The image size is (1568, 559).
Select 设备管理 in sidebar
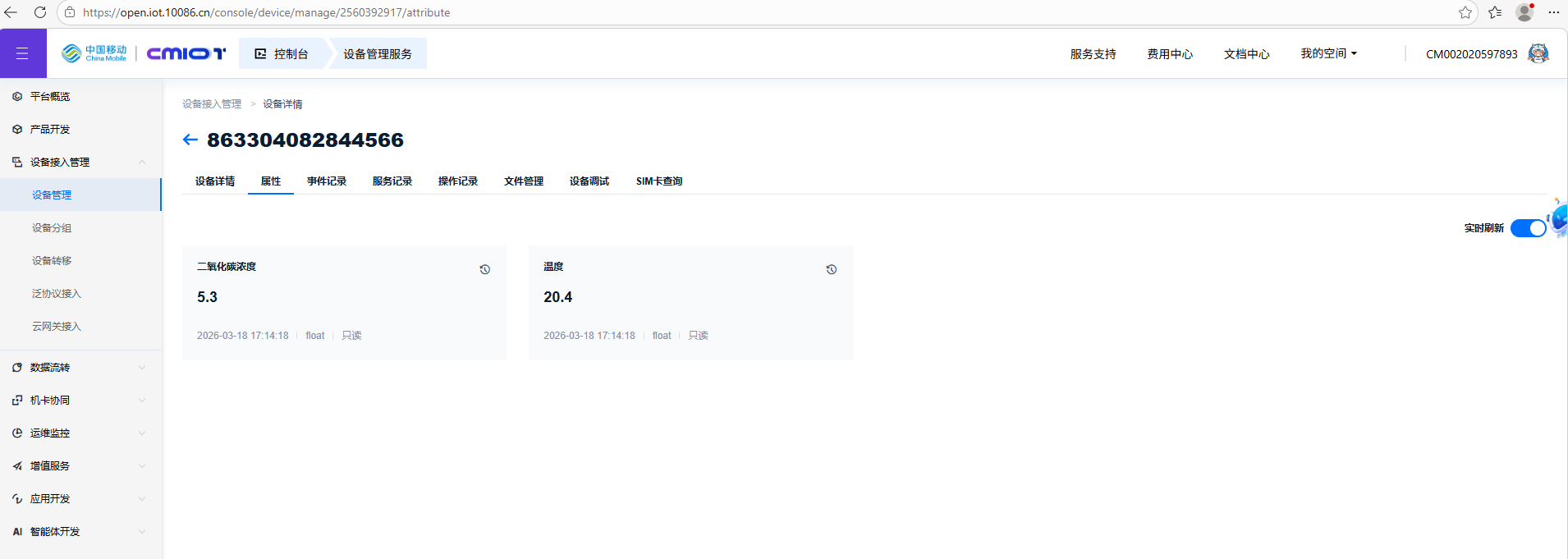(x=80, y=195)
